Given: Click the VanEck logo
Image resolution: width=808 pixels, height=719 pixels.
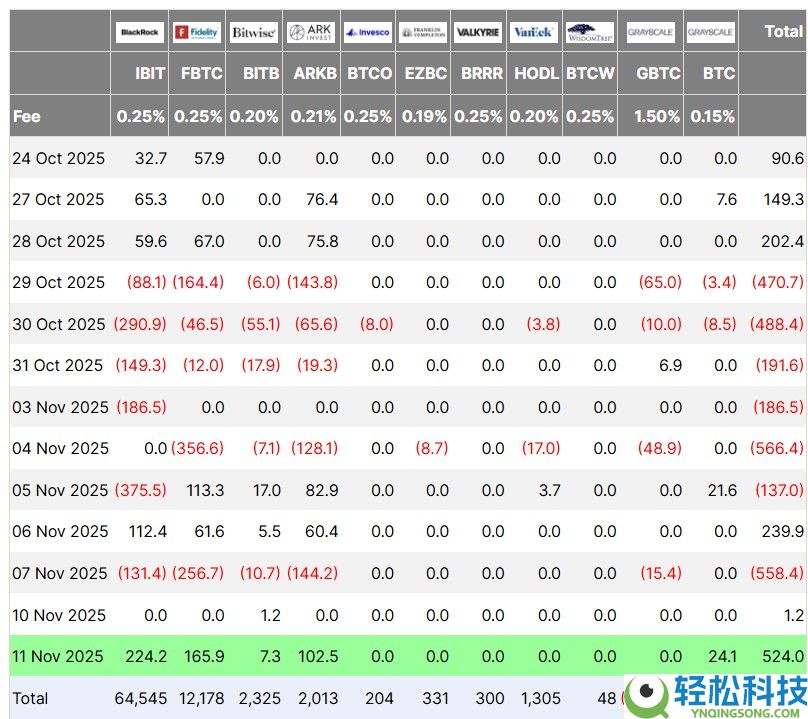Looking at the screenshot, I should point(534,32).
